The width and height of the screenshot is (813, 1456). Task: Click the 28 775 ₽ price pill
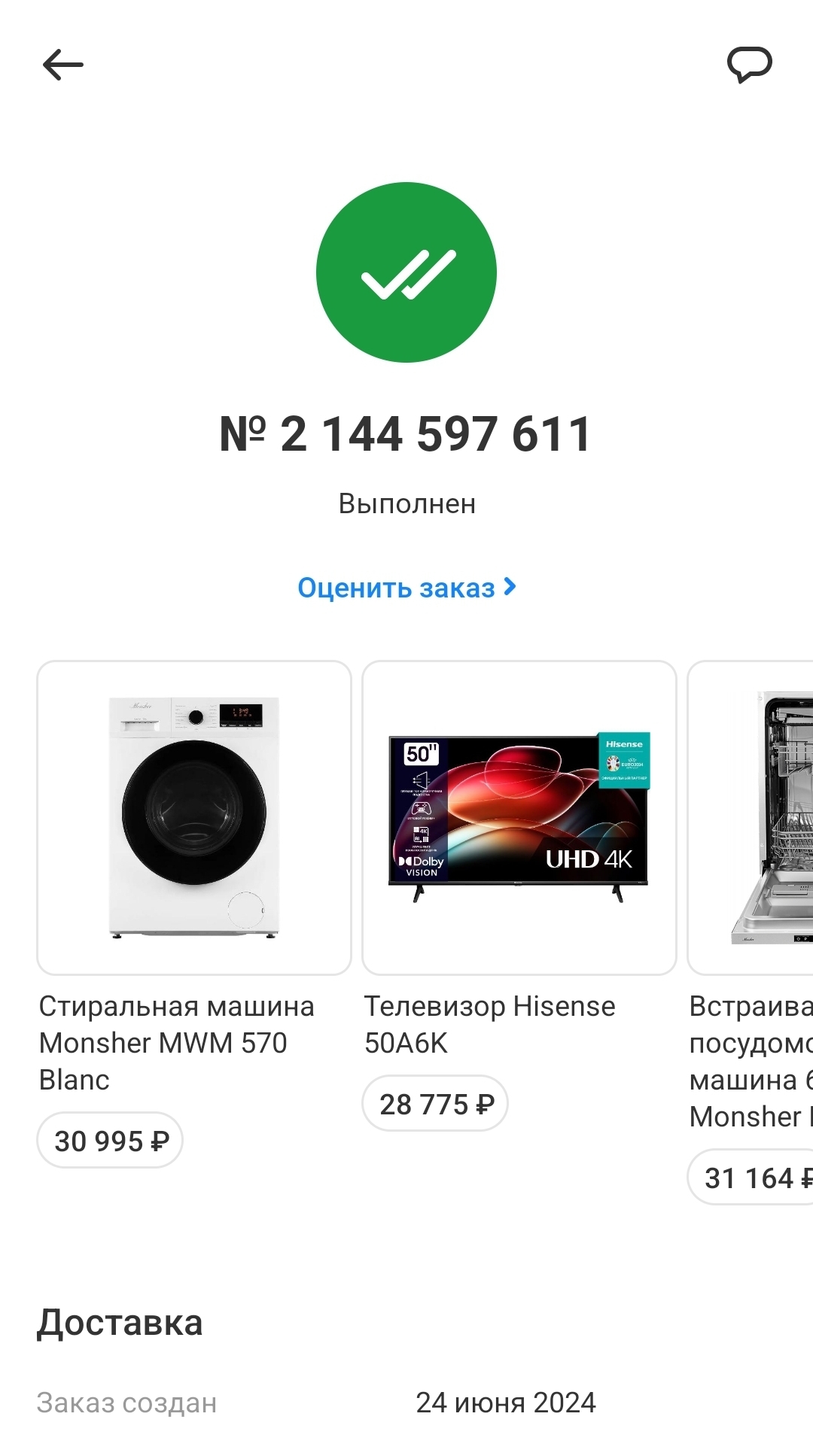tap(436, 1104)
